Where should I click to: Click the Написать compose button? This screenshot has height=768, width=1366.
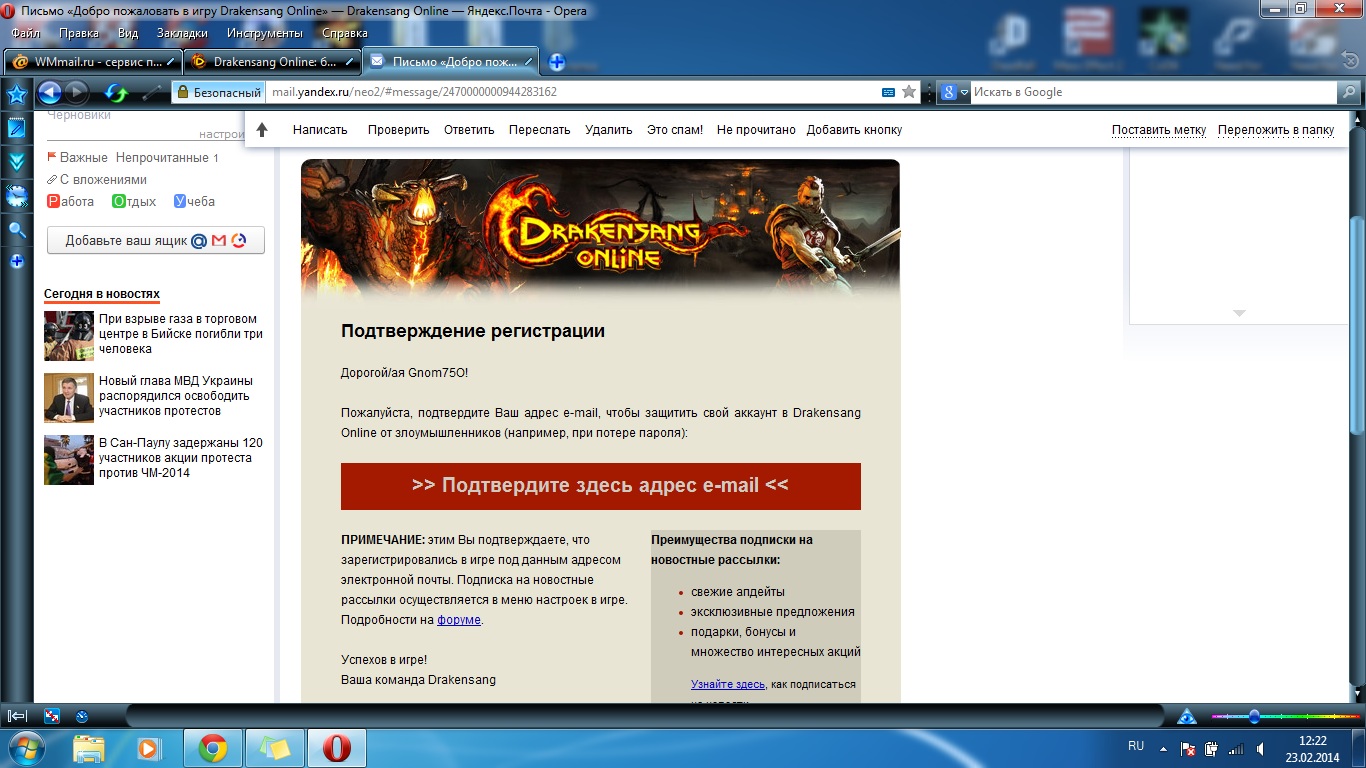(320, 130)
